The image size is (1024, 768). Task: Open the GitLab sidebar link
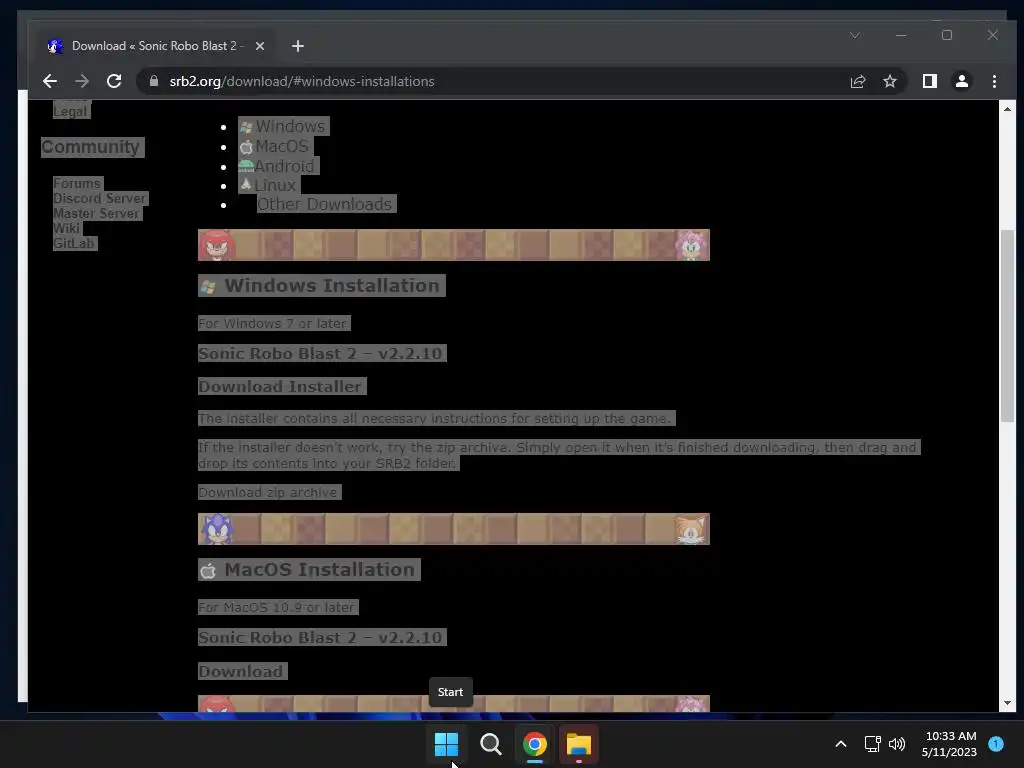coord(74,244)
